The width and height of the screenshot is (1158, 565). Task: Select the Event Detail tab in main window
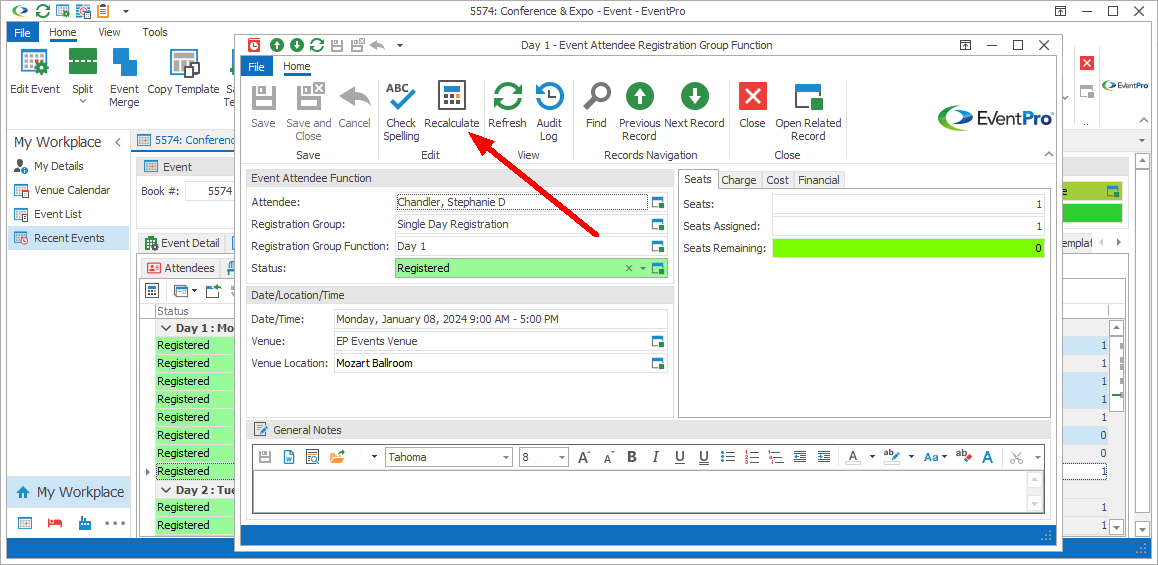click(183, 242)
